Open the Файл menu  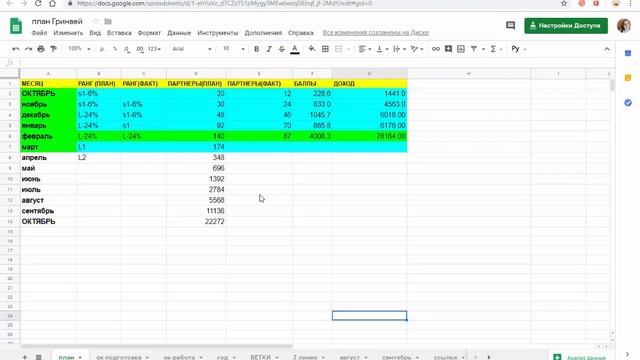point(39,33)
